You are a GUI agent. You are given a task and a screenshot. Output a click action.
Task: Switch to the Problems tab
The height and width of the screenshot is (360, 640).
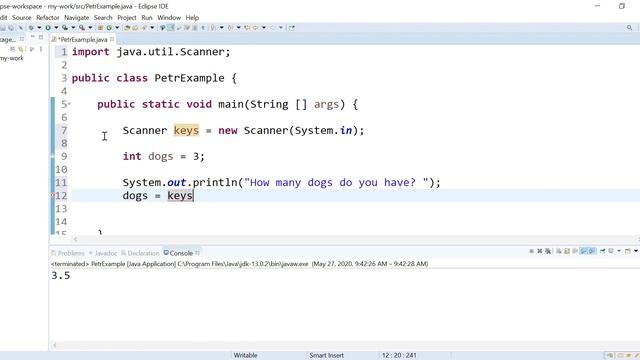[x=68, y=253]
